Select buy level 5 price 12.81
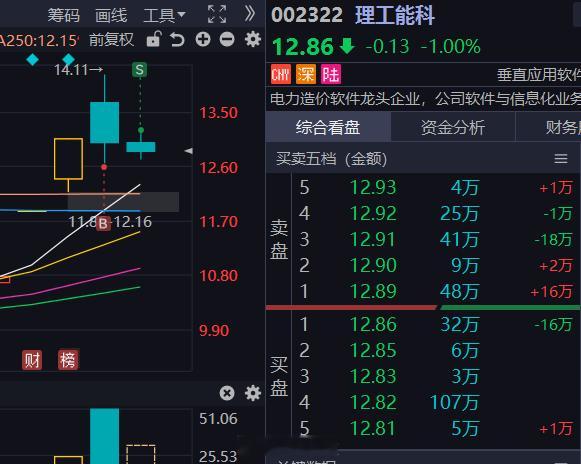This screenshot has width=581, height=464. point(373,428)
